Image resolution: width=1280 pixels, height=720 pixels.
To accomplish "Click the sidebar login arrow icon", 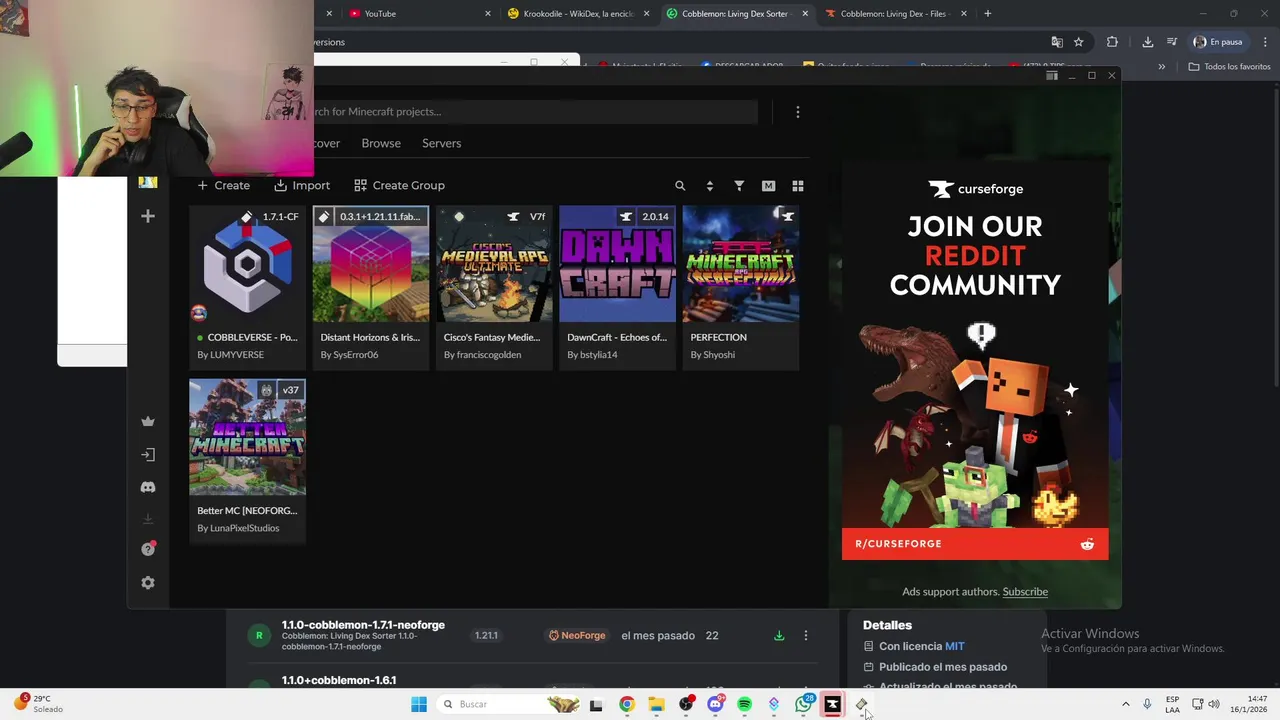I will tap(148, 454).
